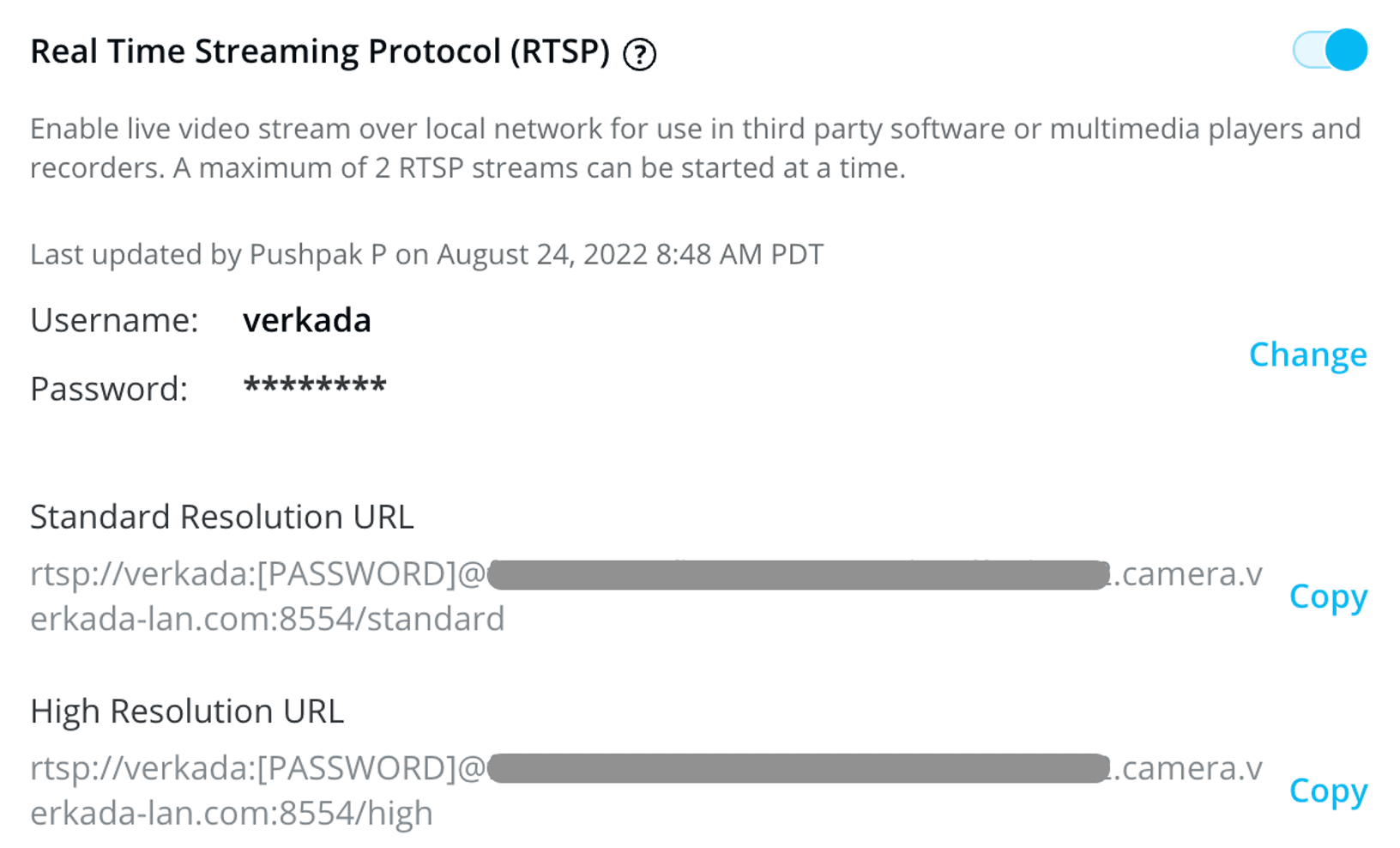
Task: Select the Change link beside the password
Action: click(1308, 354)
